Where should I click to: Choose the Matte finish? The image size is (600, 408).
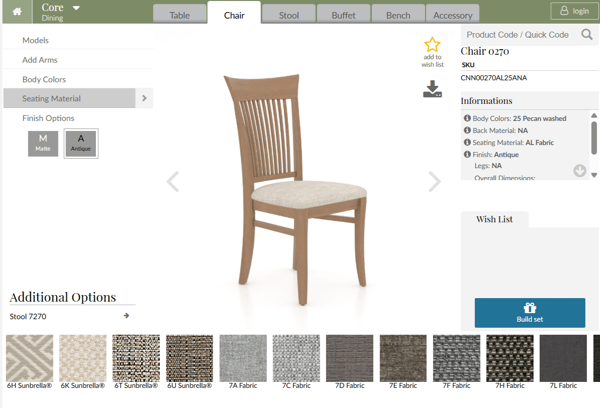(x=43, y=144)
